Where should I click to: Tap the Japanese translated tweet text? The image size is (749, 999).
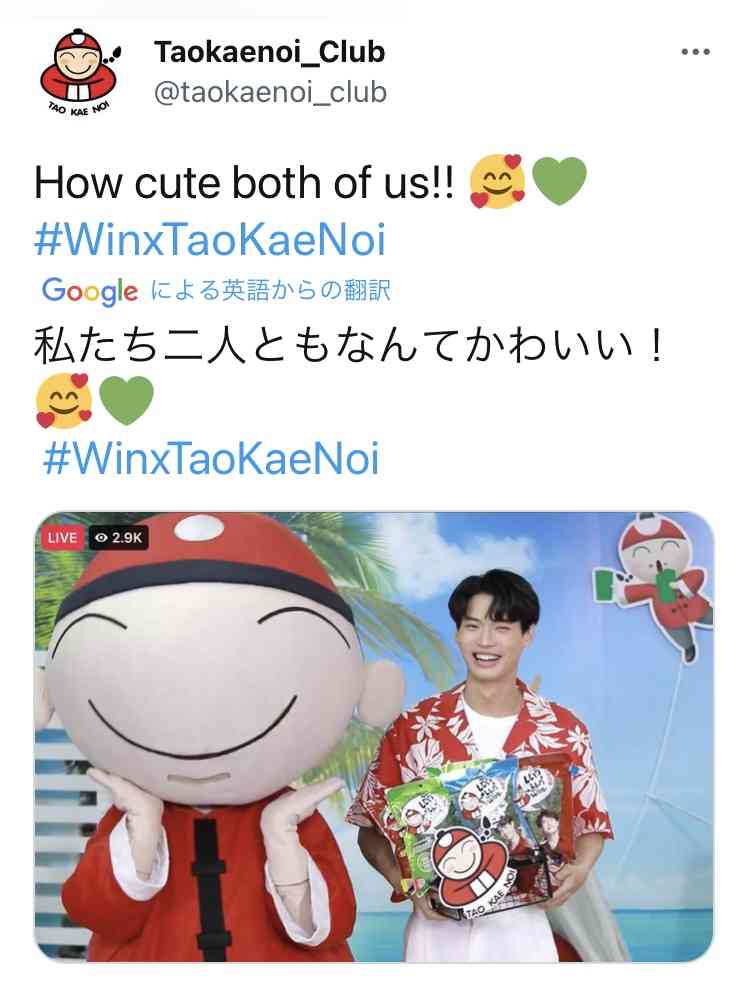coord(350,345)
